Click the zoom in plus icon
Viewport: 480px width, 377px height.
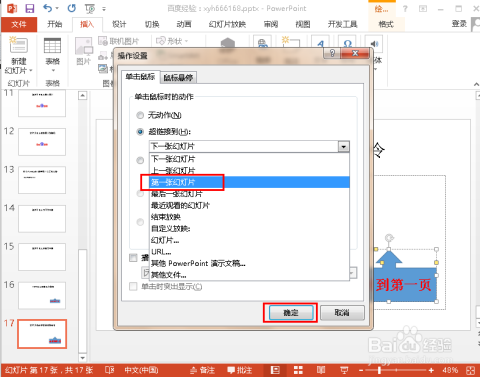click(431, 370)
